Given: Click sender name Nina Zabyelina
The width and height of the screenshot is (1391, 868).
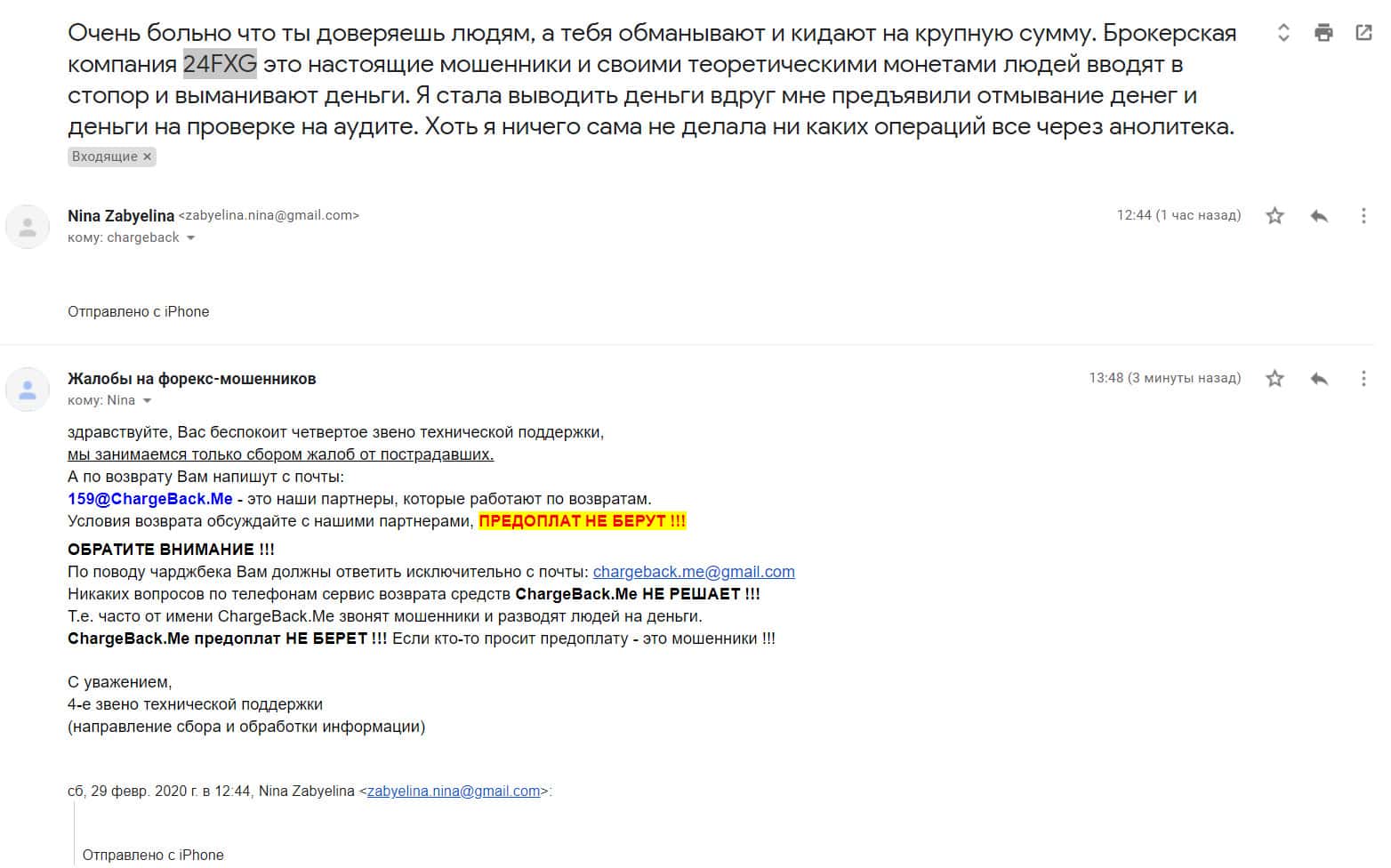Looking at the screenshot, I should tap(121, 216).
